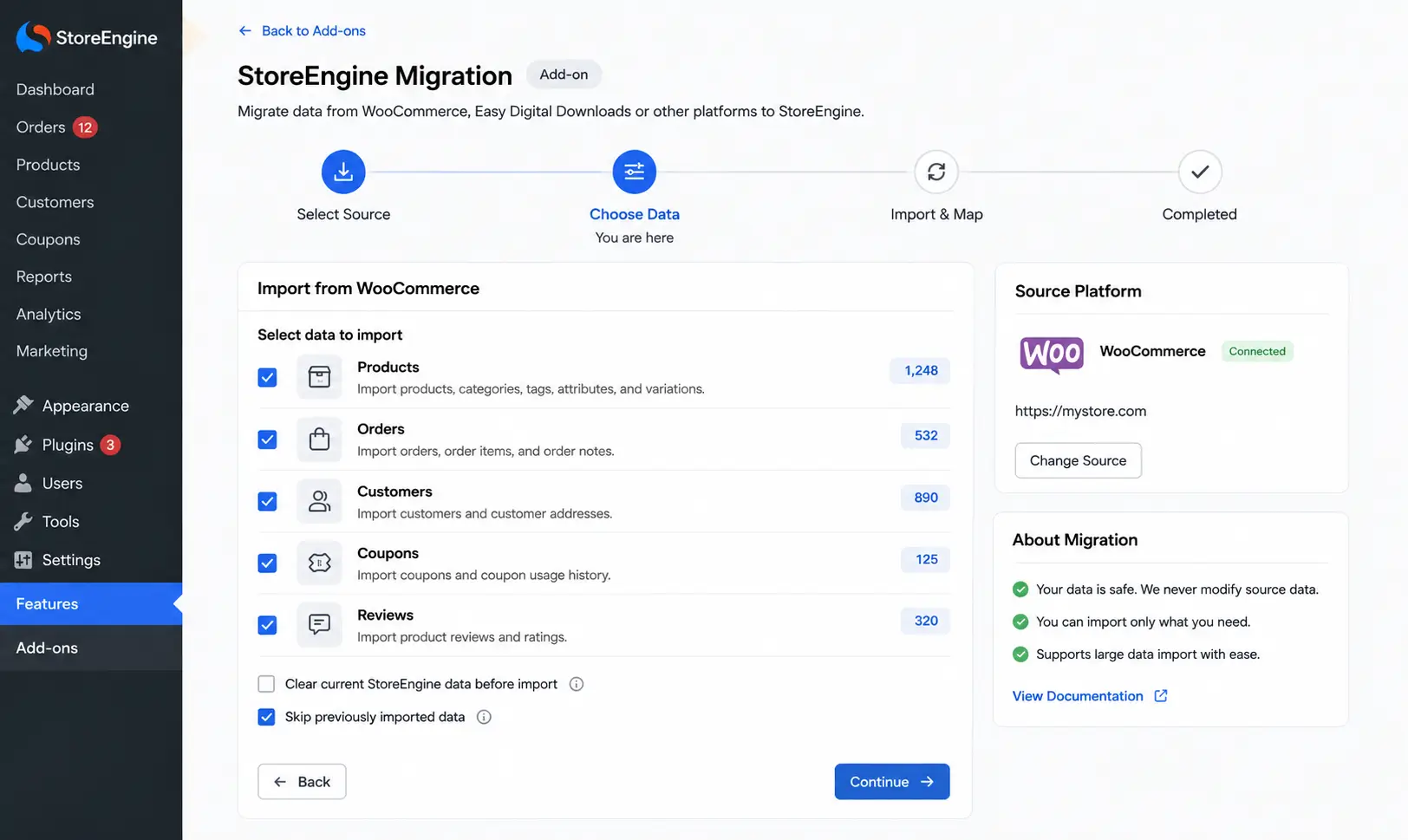Click the Import & Map refresh step icon
The width and height of the screenshot is (1408, 840).
click(936, 172)
